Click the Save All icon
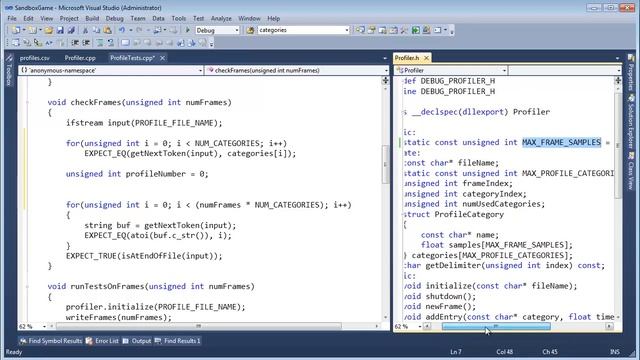This screenshot has height=360, width=640. coord(71,30)
